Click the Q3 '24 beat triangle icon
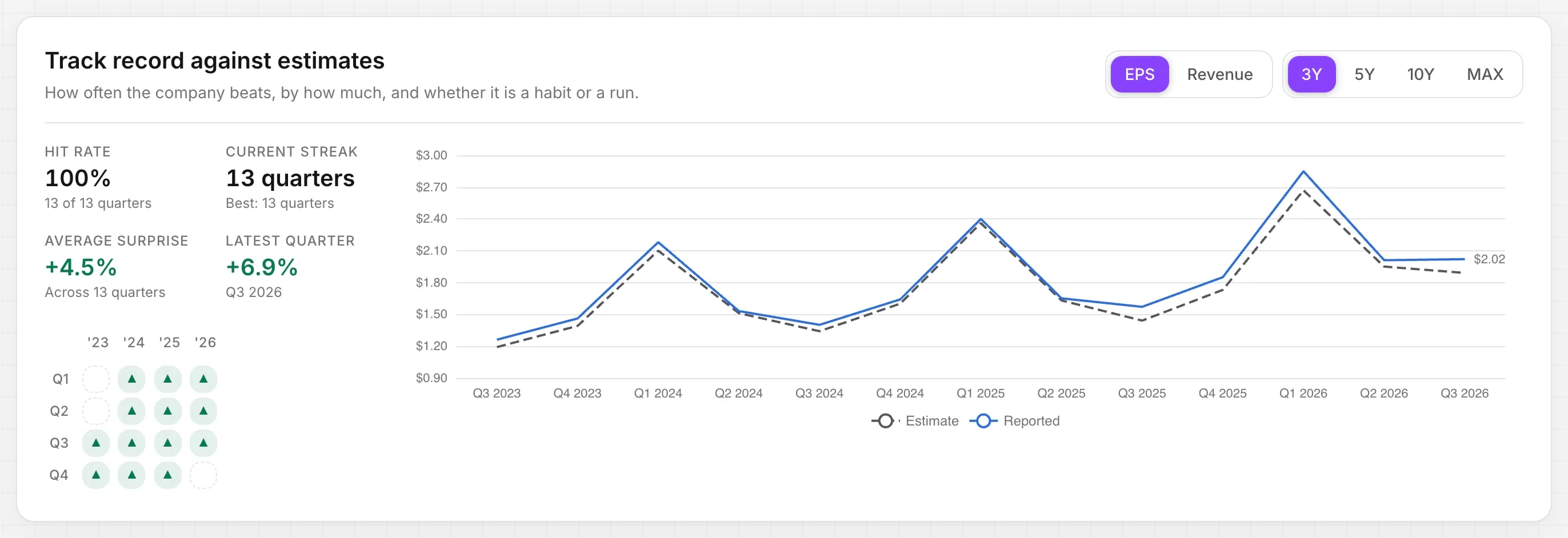Screen dimensions: 1568x538 [x=131, y=443]
